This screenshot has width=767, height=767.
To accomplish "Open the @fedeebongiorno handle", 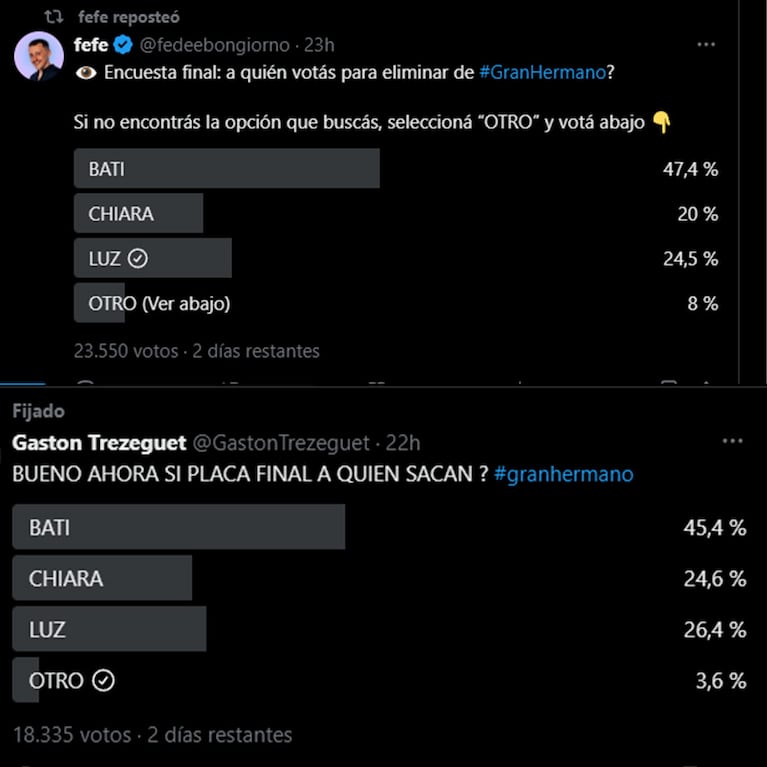I will (215, 45).
